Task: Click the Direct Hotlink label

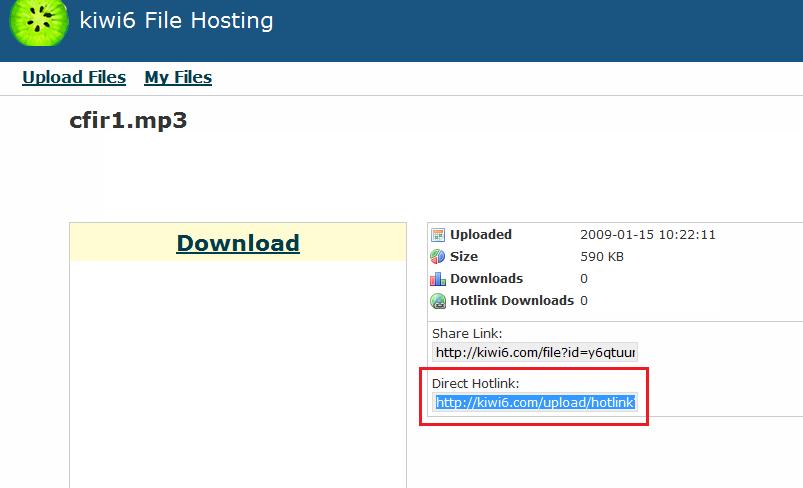Action: pos(475,383)
